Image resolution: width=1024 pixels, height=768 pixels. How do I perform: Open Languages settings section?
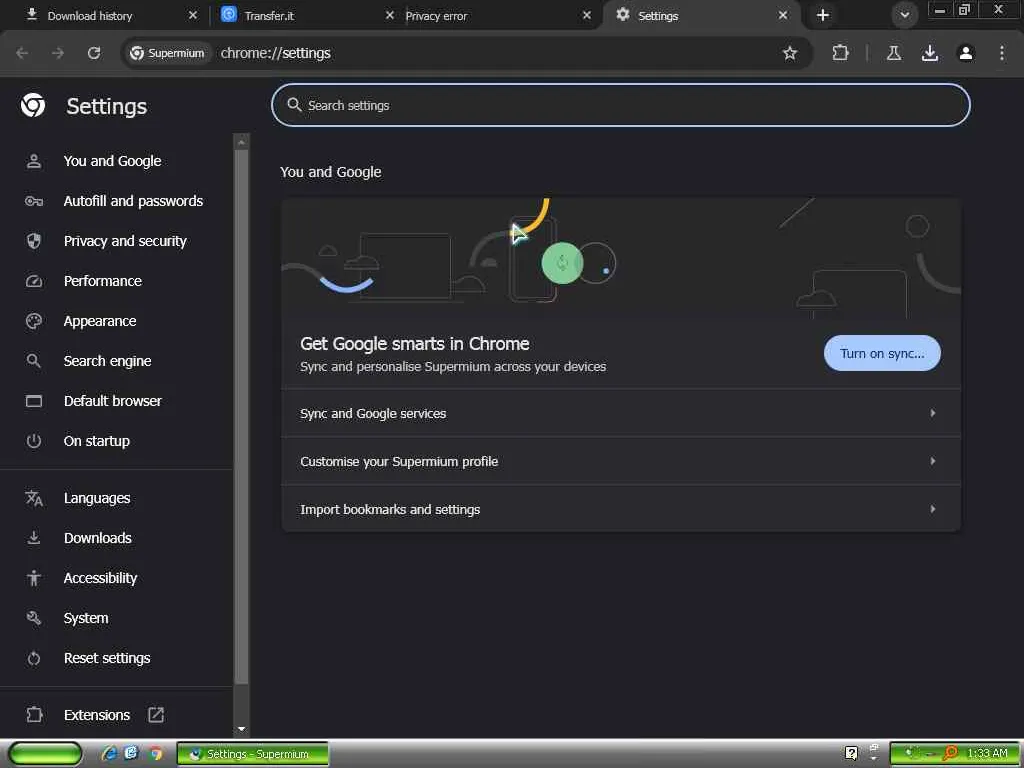pos(97,498)
